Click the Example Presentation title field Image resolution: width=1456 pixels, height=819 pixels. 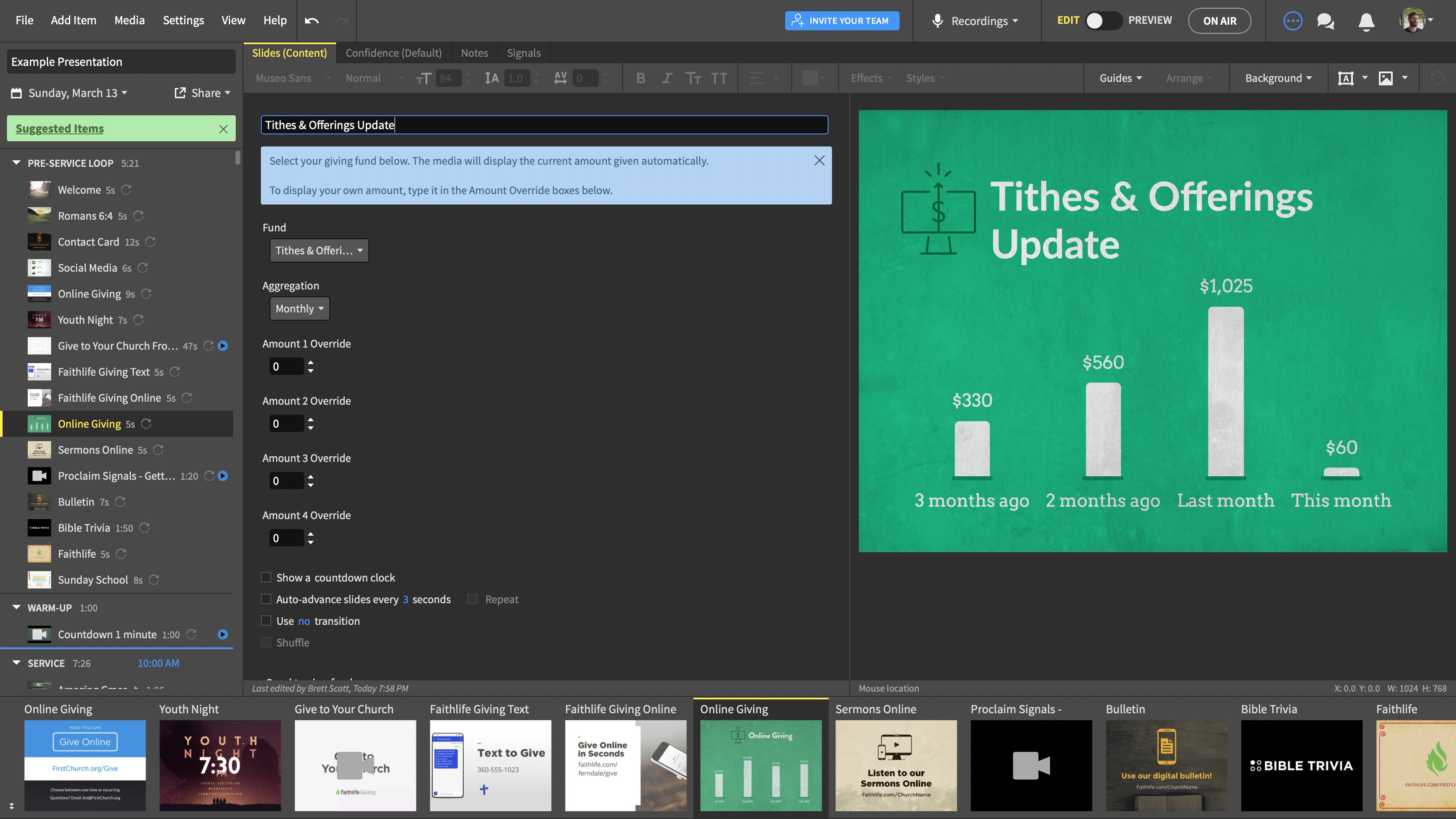click(x=121, y=62)
